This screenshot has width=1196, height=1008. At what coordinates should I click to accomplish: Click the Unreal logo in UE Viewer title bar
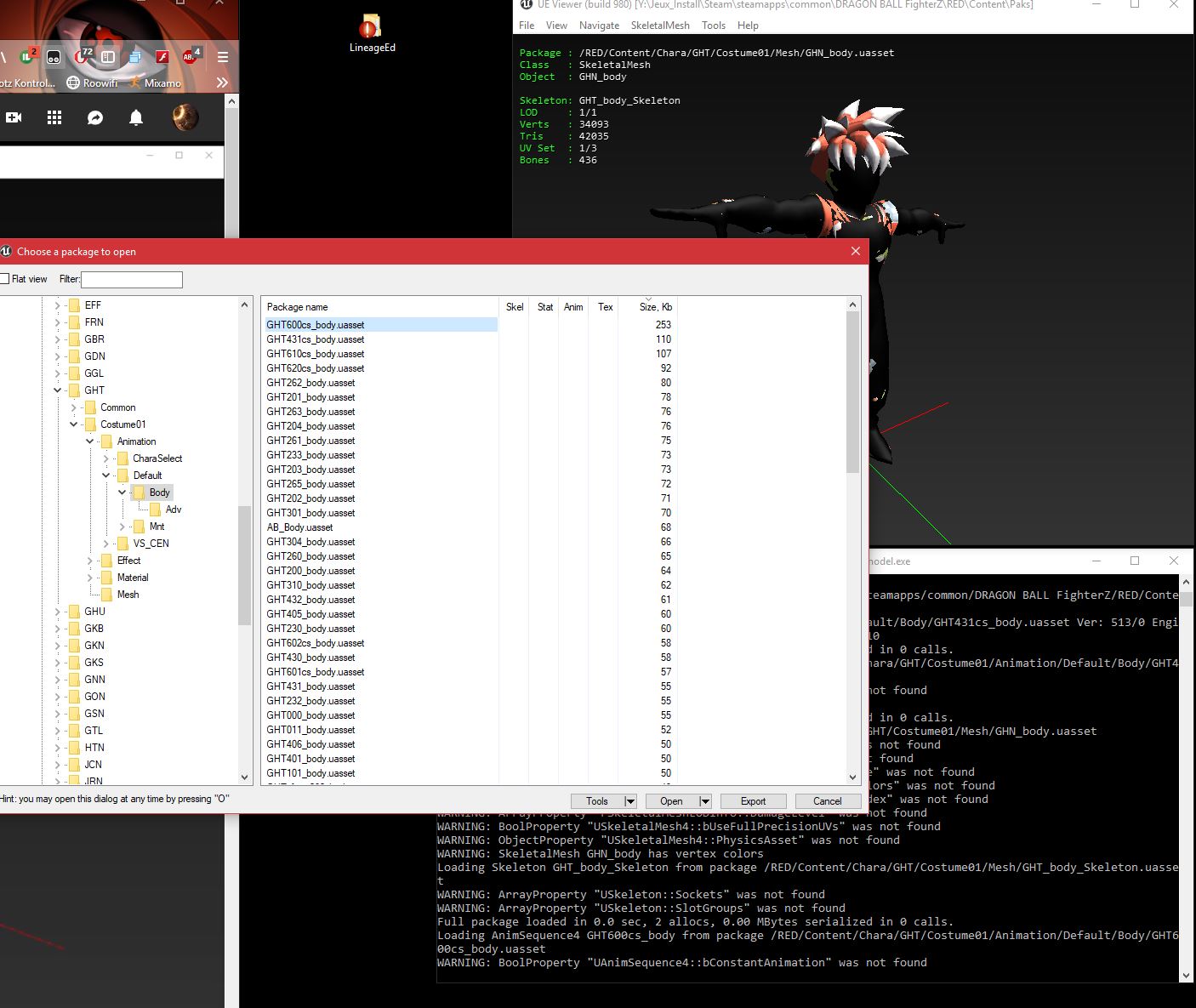point(527,4)
